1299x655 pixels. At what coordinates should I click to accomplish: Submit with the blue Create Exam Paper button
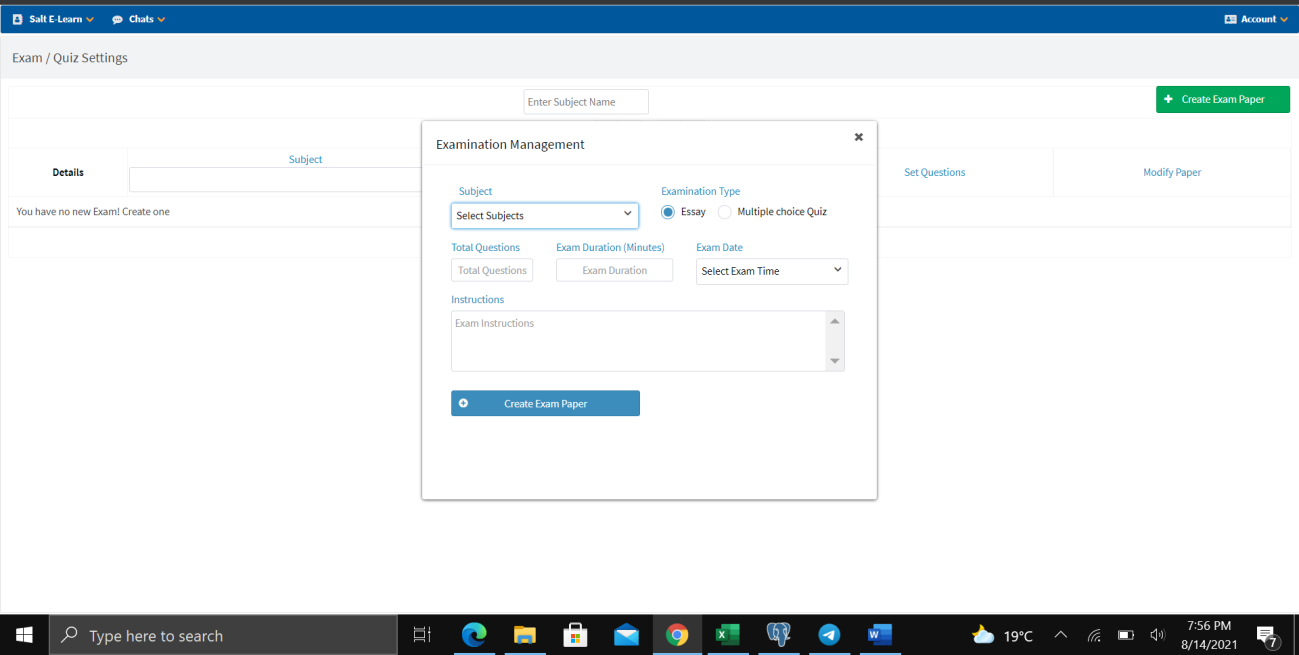coord(545,403)
